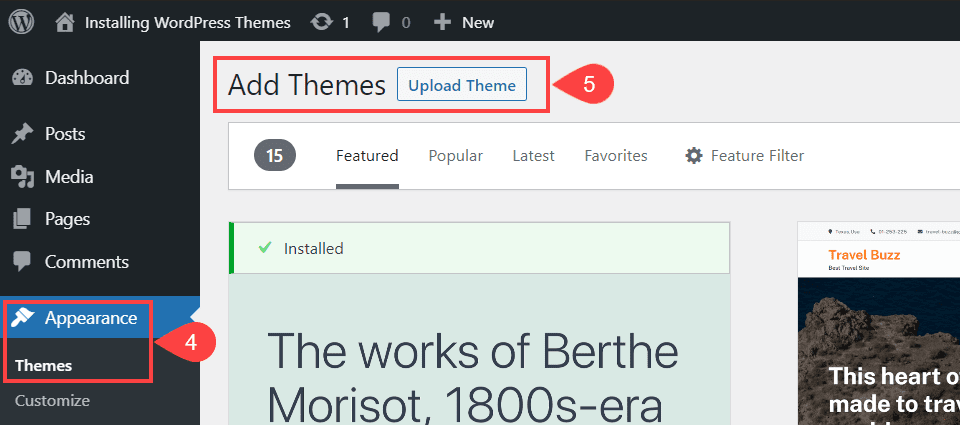The image size is (960, 425).
Task: Switch to the Popular tab
Action: (456, 156)
